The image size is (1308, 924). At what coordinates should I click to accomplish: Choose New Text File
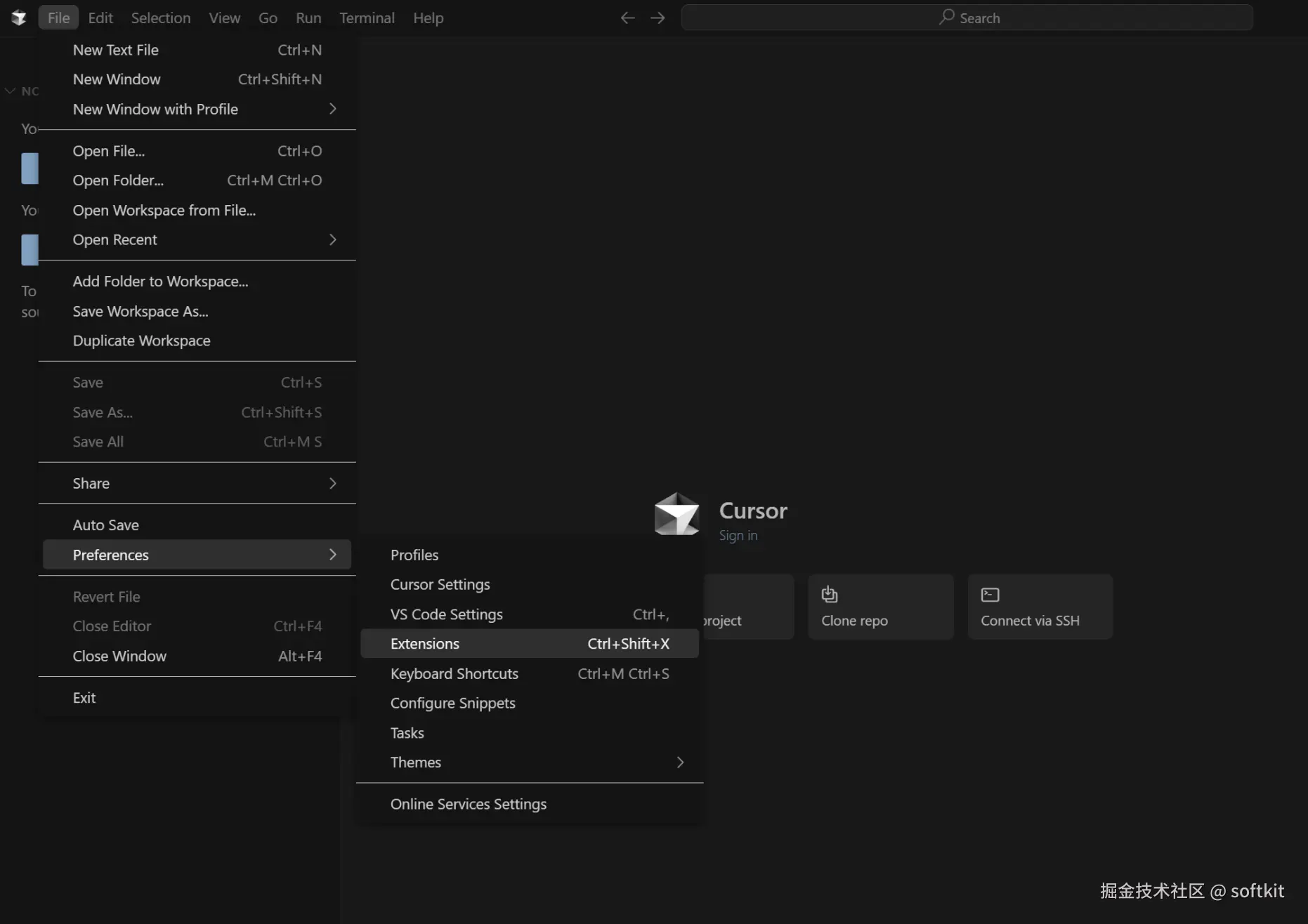point(197,50)
